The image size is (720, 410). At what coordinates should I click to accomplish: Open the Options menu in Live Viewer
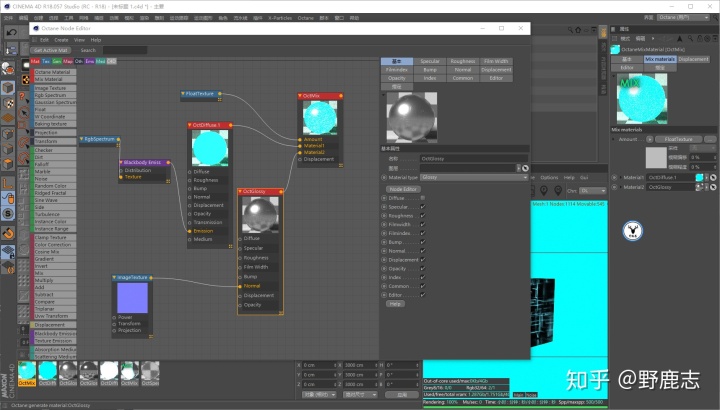(549, 177)
